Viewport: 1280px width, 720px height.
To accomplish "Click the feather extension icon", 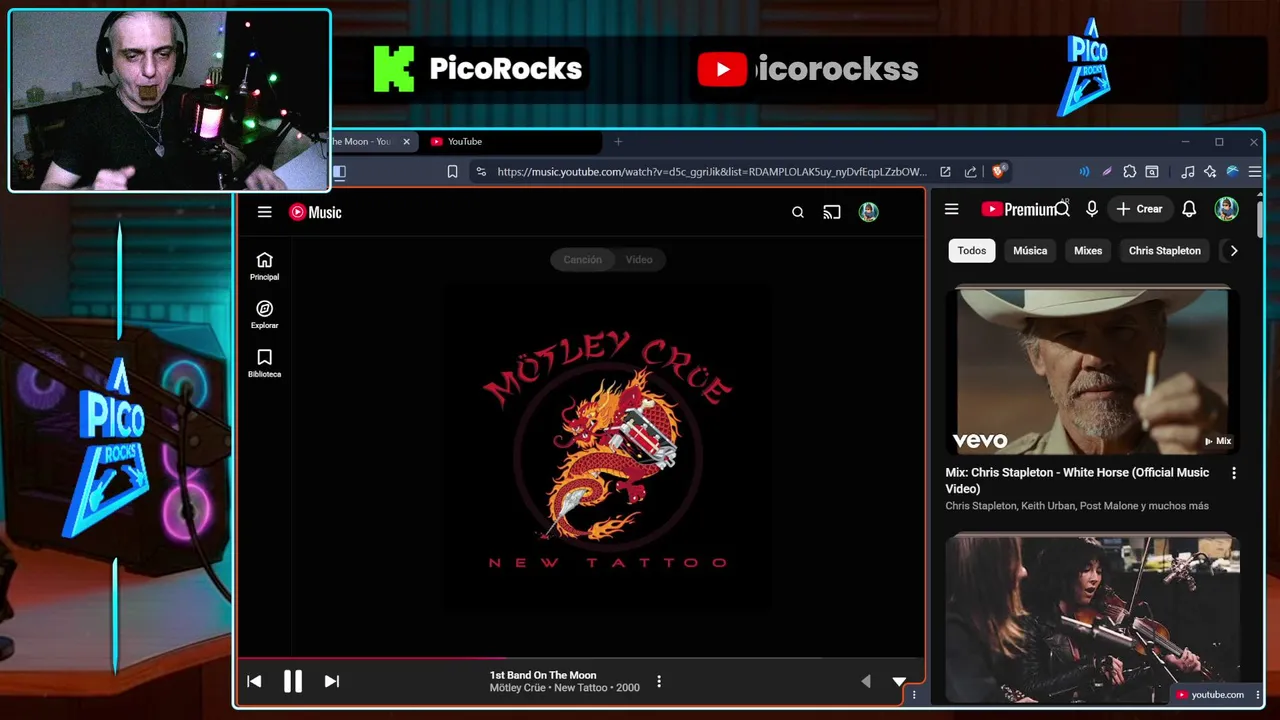I will point(1106,172).
